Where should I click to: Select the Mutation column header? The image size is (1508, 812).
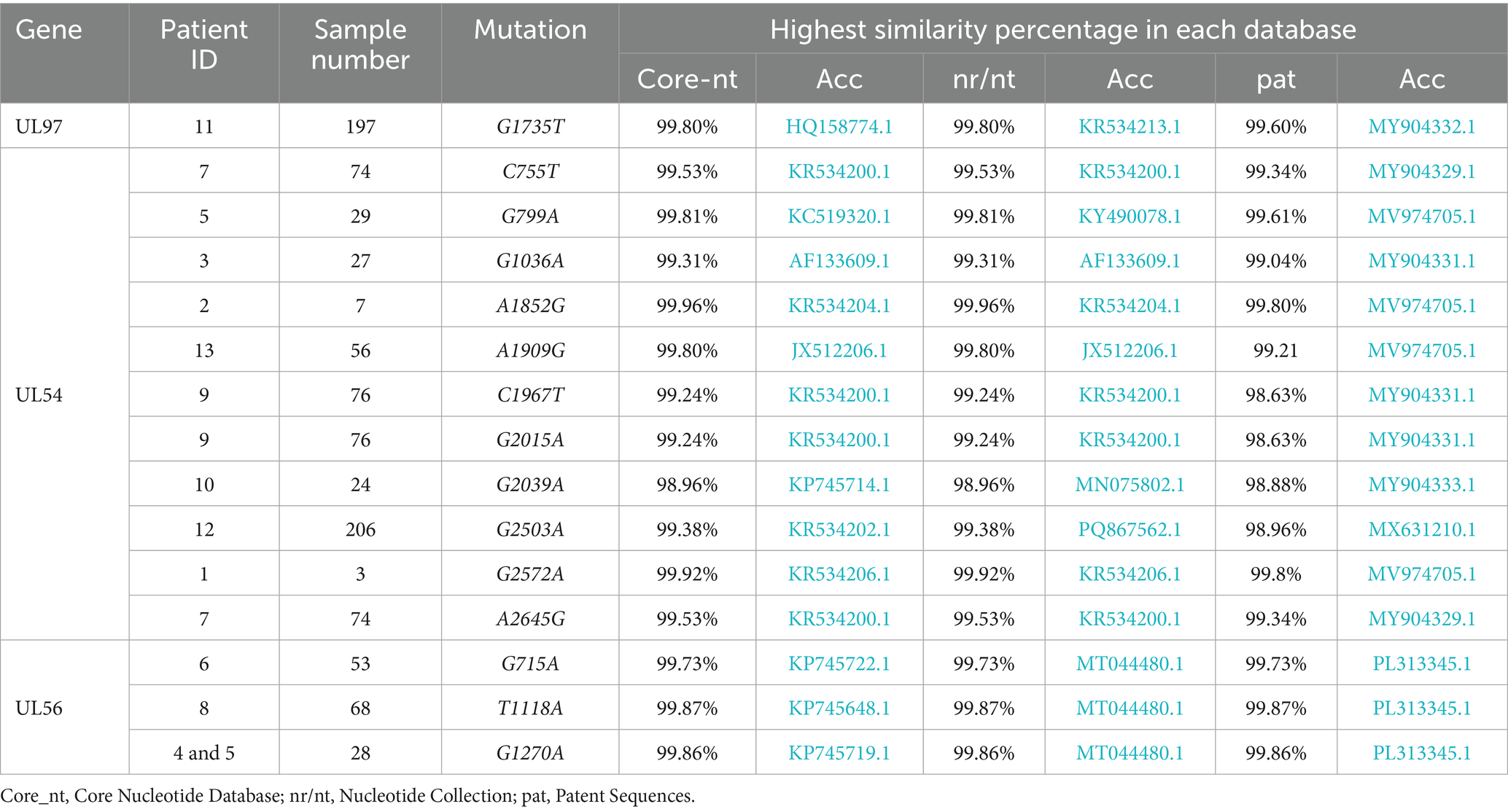530,30
